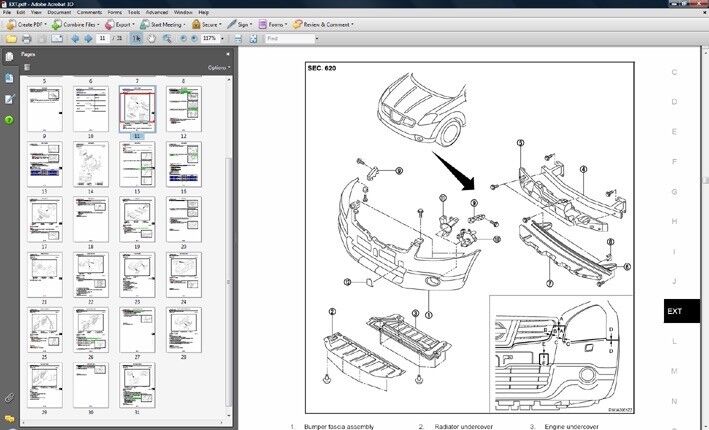Open the Attachments paperclip panel
The height and width of the screenshot is (430, 709).
click(x=9, y=399)
